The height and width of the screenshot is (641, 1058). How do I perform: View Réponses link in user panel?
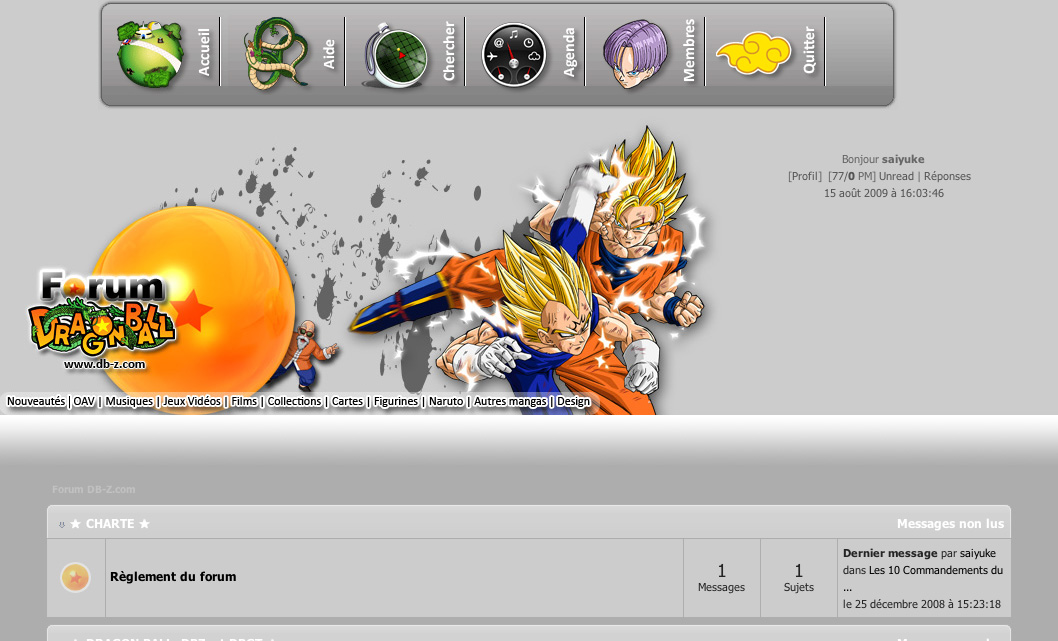point(947,176)
